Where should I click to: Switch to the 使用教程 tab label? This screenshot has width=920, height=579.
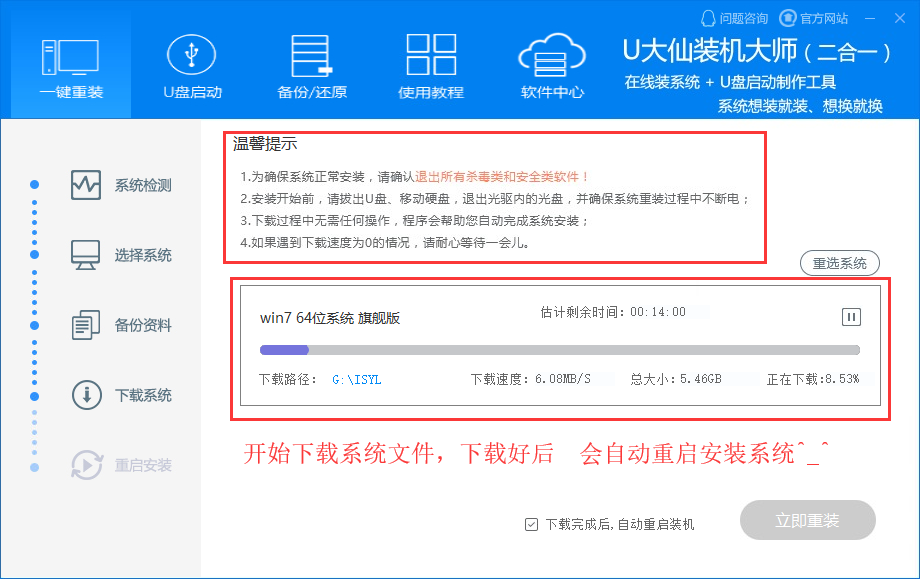[x=431, y=92]
